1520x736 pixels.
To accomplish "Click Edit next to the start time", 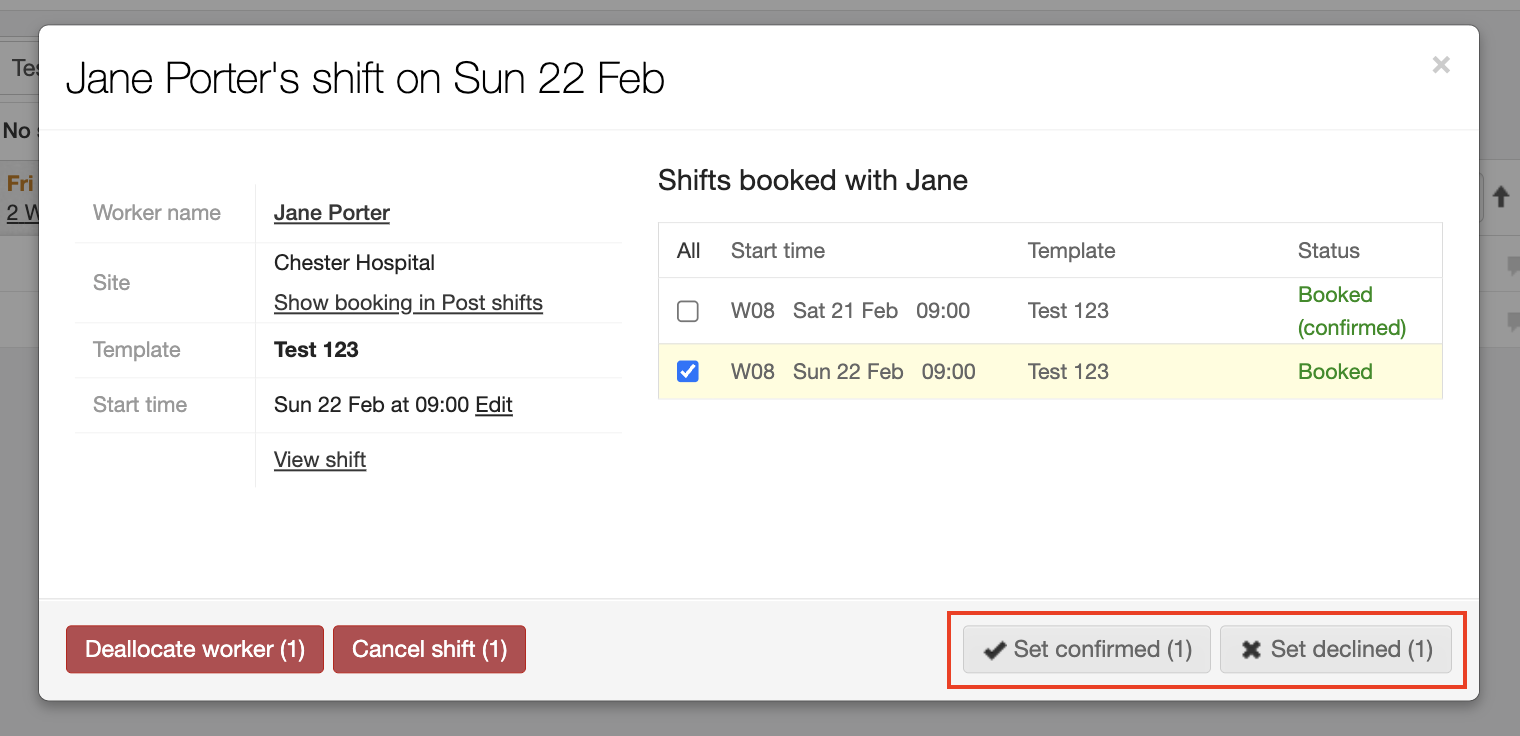I will (x=495, y=405).
